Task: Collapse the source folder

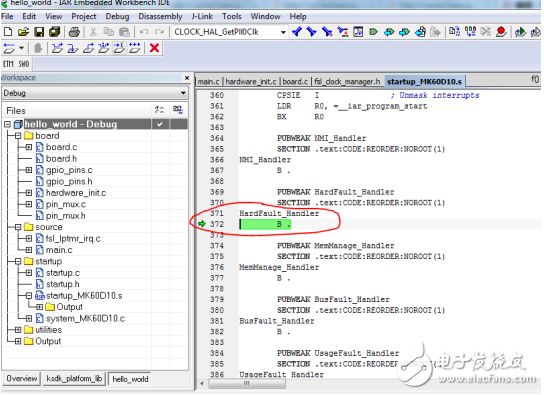Action: click(x=18, y=227)
